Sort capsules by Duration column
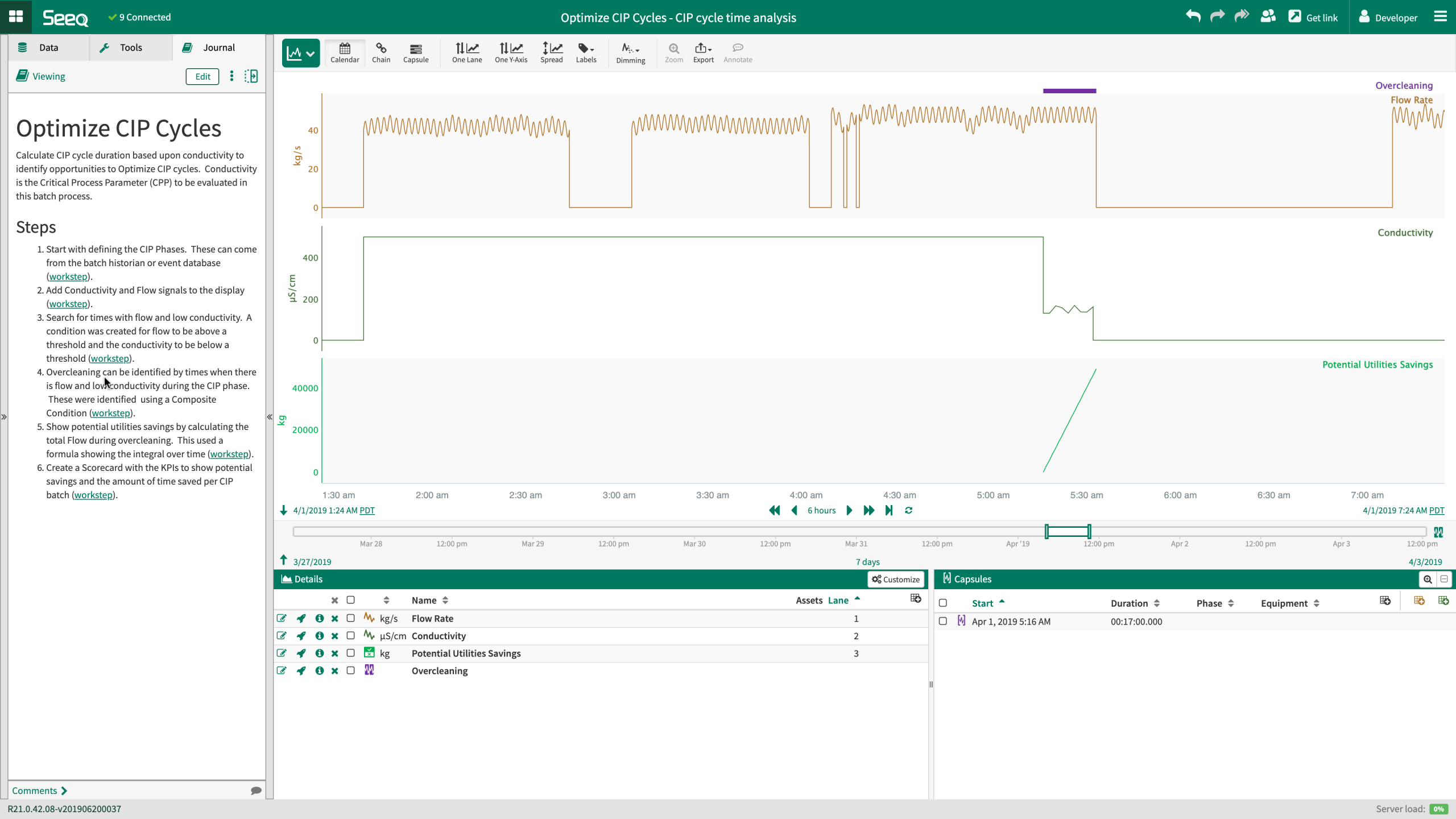1456x819 pixels. 1135,603
